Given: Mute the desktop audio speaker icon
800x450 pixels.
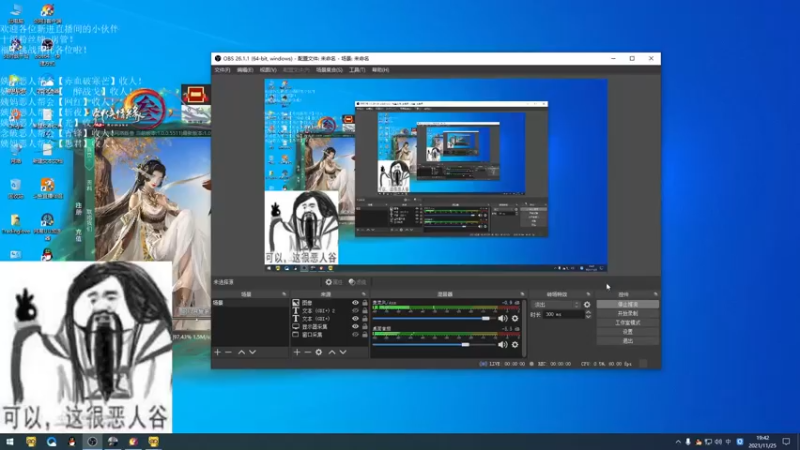Looking at the screenshot, I should (503, 345).
